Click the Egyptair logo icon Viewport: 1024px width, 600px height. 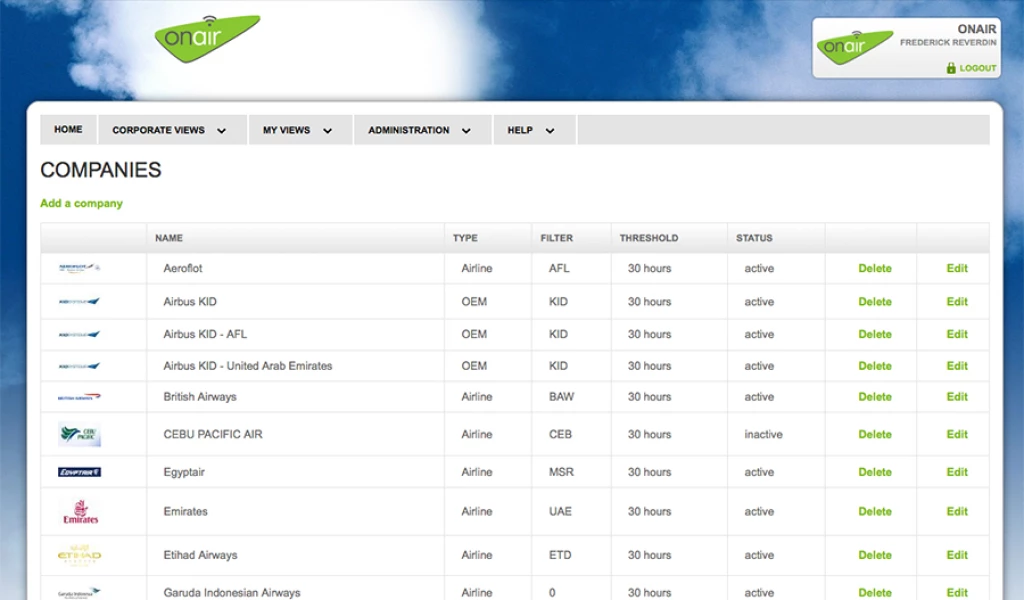79,472
